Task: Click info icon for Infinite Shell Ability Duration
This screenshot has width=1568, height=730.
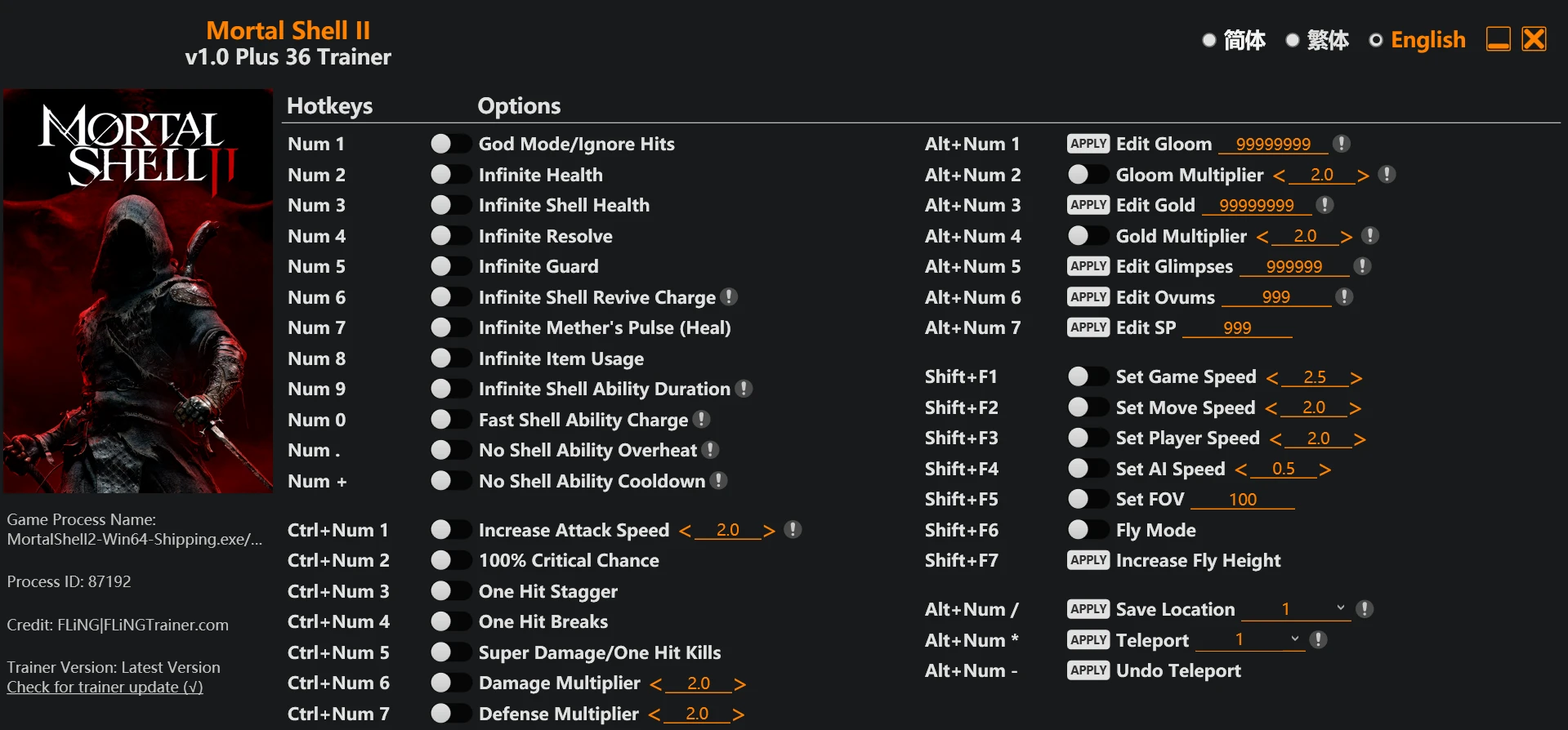Action: pyautogui.click(x=744, y=389)
